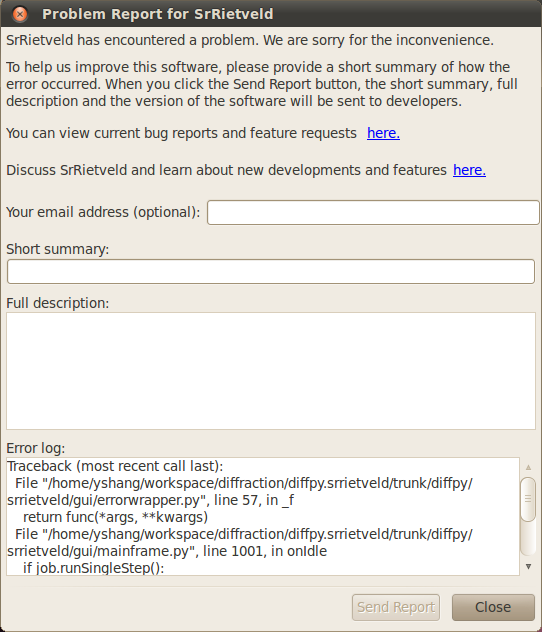Image resolution: width=542 pixels, height=632 pixels.
Task: Click the 'mainframe.py, line 1001' log line
Action: pos(167,551)
